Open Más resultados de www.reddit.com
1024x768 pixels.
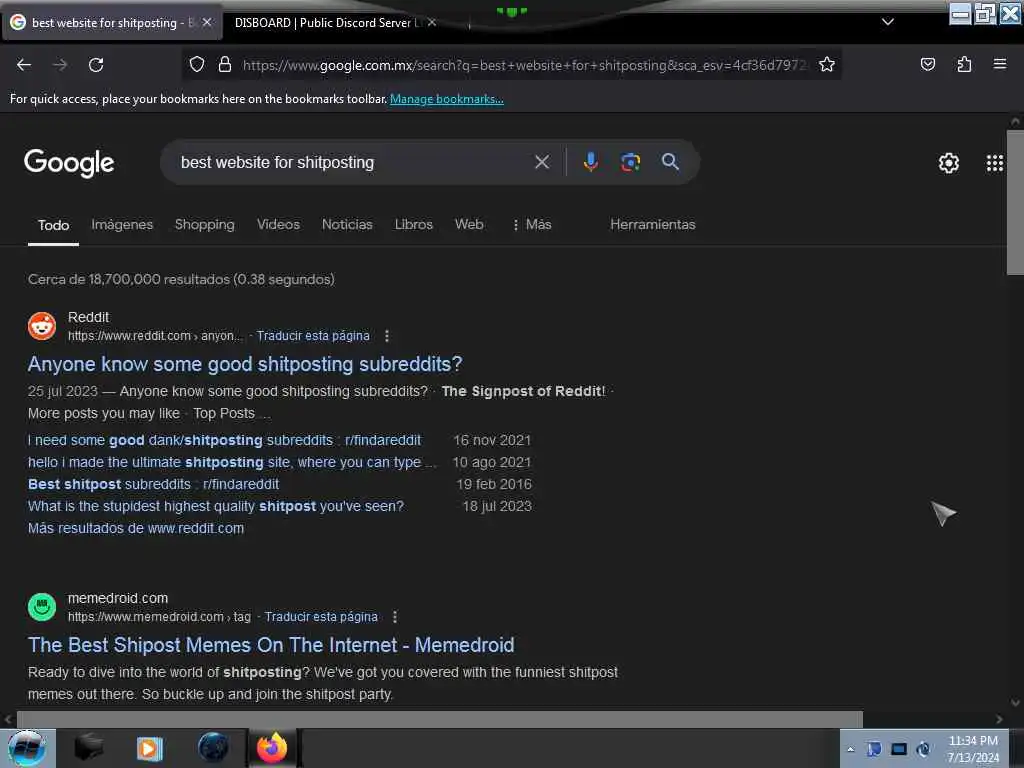(x=136, y=528)
